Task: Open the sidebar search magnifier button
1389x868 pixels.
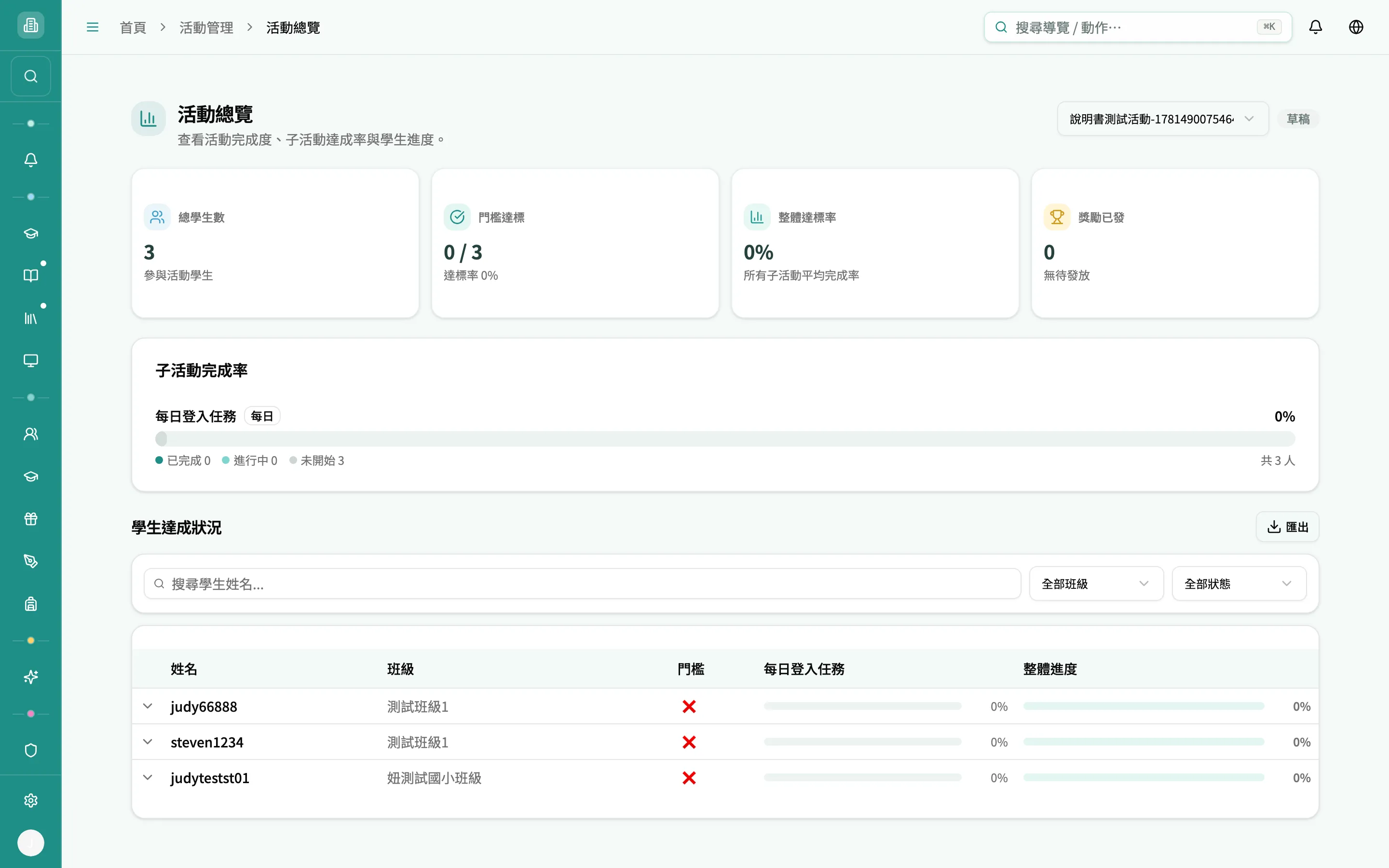Action: tap(30, 76)
